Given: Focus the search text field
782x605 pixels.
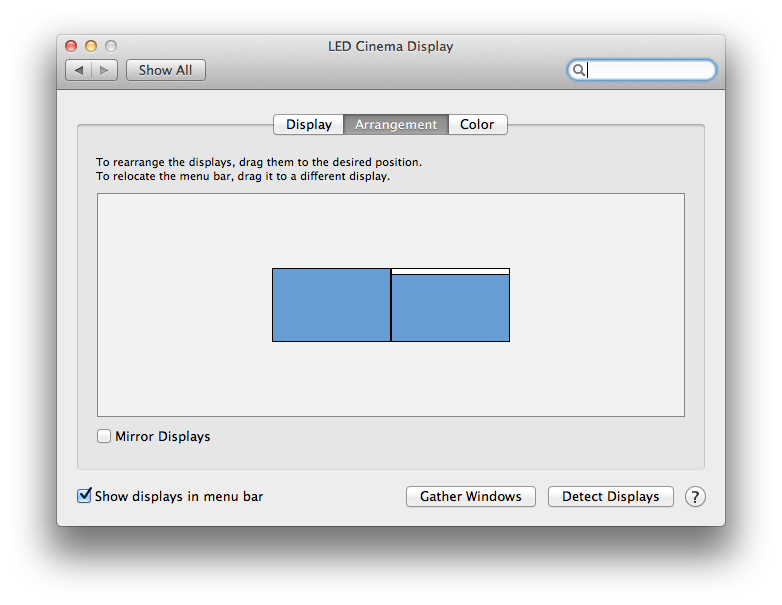Looking at the screenshot, I should coord(648,70).
